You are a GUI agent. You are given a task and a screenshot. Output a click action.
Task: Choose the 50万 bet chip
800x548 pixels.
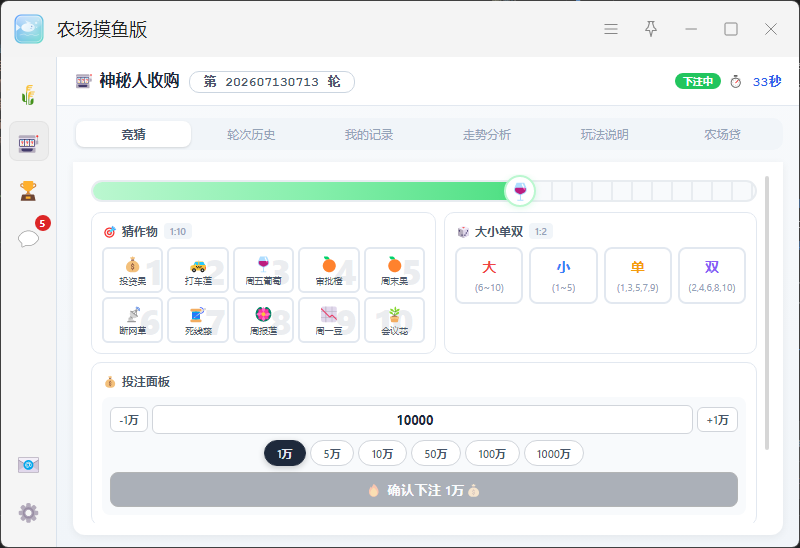[436, 453]
